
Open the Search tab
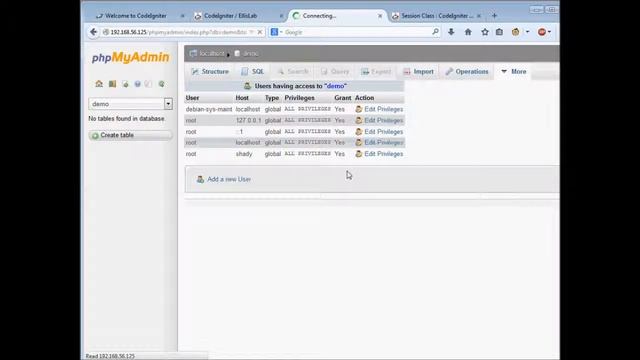[293, 71]
